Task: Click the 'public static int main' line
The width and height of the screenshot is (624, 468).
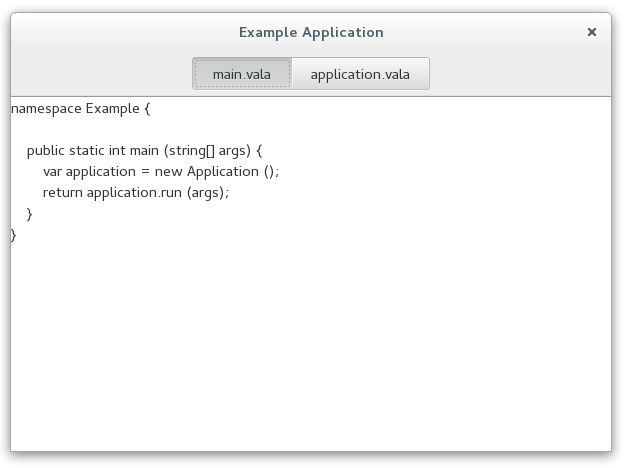Action: coord(144,151)
